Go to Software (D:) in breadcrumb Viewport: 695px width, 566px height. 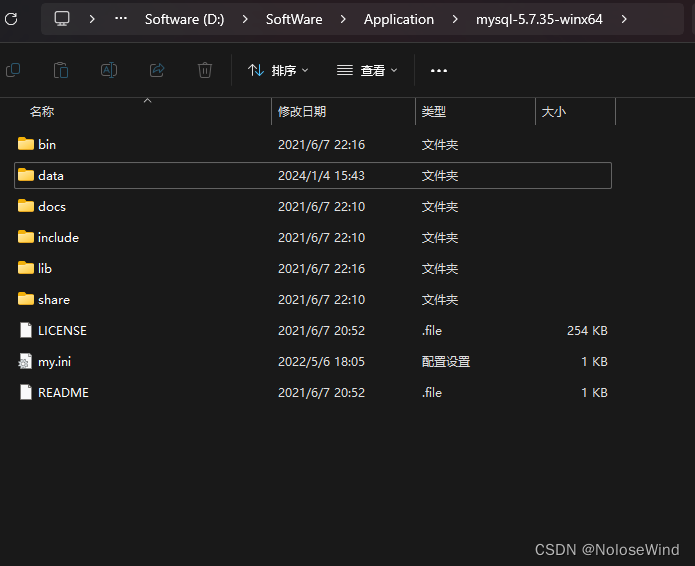click(x=184, y=19)
